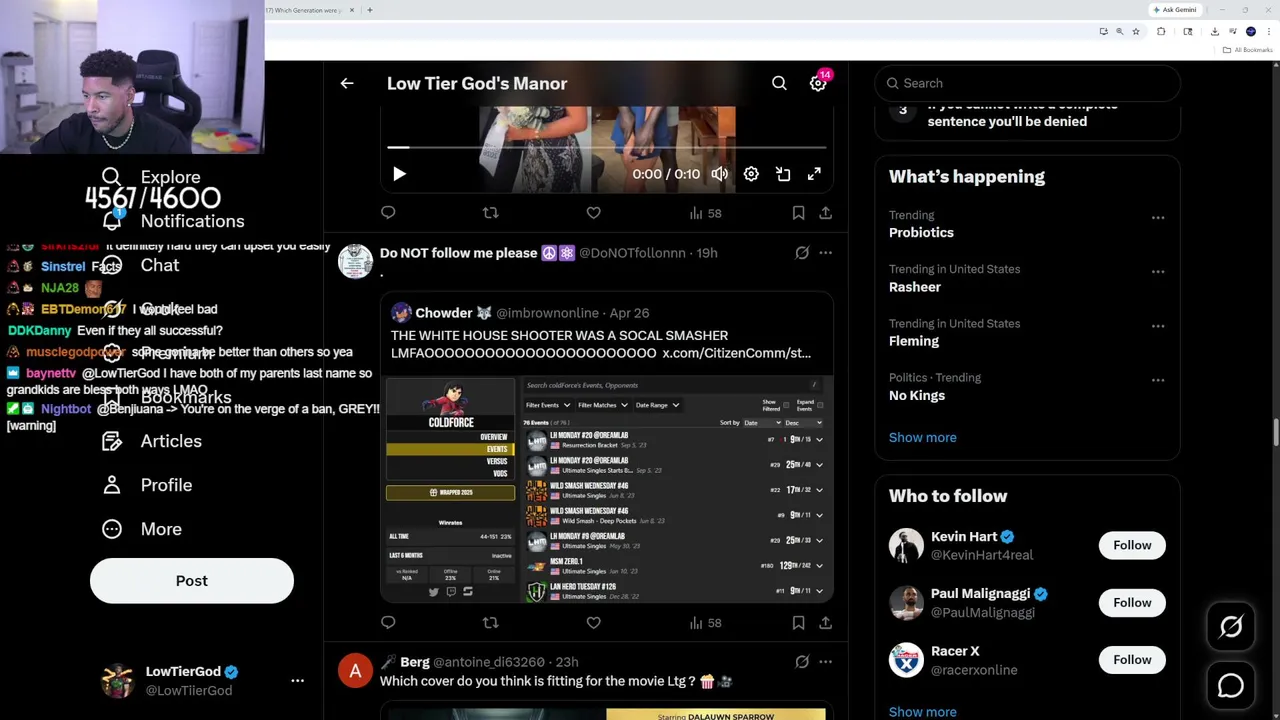Open Chowder's quoted post author name
This screenshot has height=720, width=1280.
(444, 313)
